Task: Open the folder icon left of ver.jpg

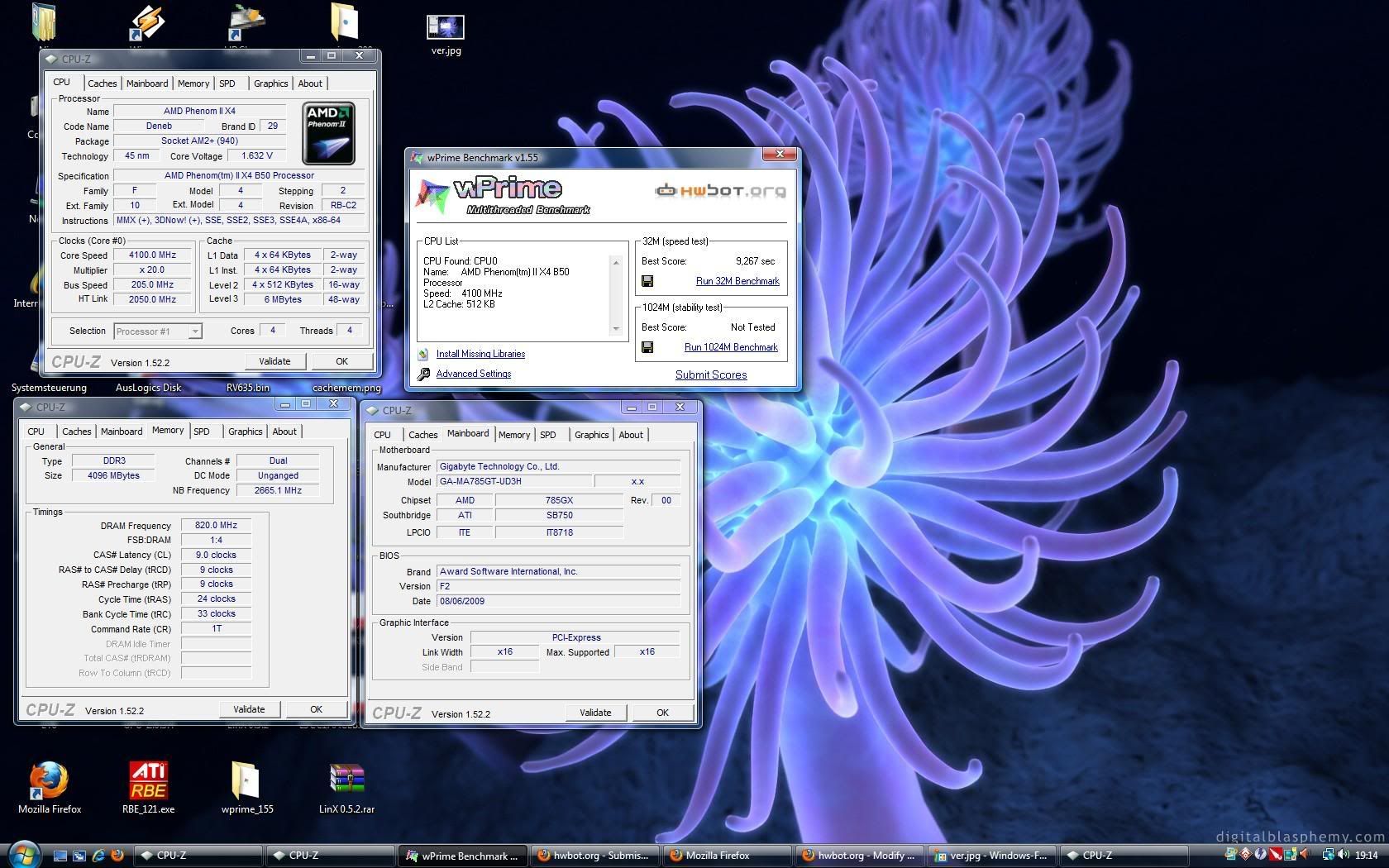Action: [x=344, y=21]
